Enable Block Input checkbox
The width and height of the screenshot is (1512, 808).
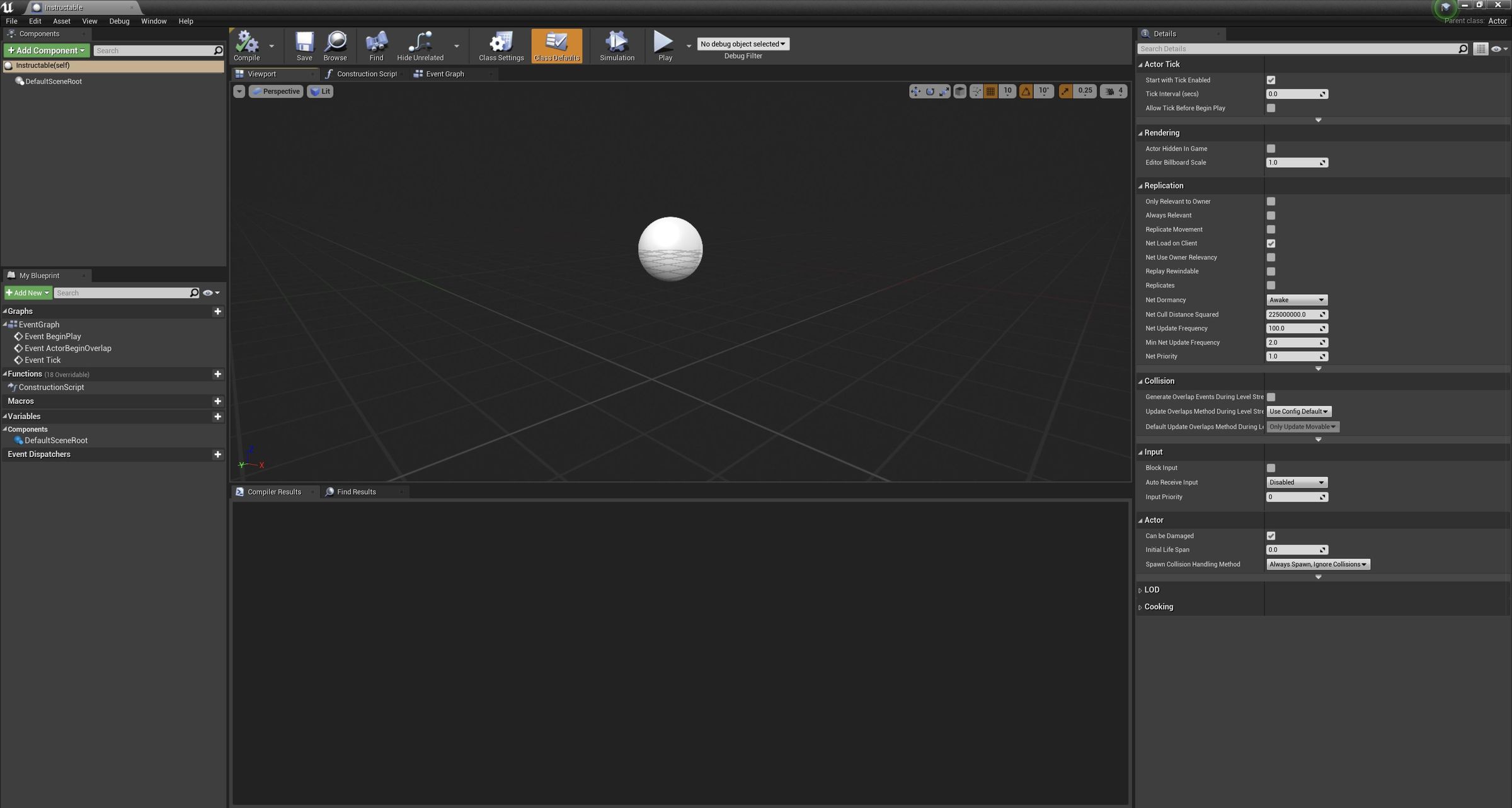1271,468
